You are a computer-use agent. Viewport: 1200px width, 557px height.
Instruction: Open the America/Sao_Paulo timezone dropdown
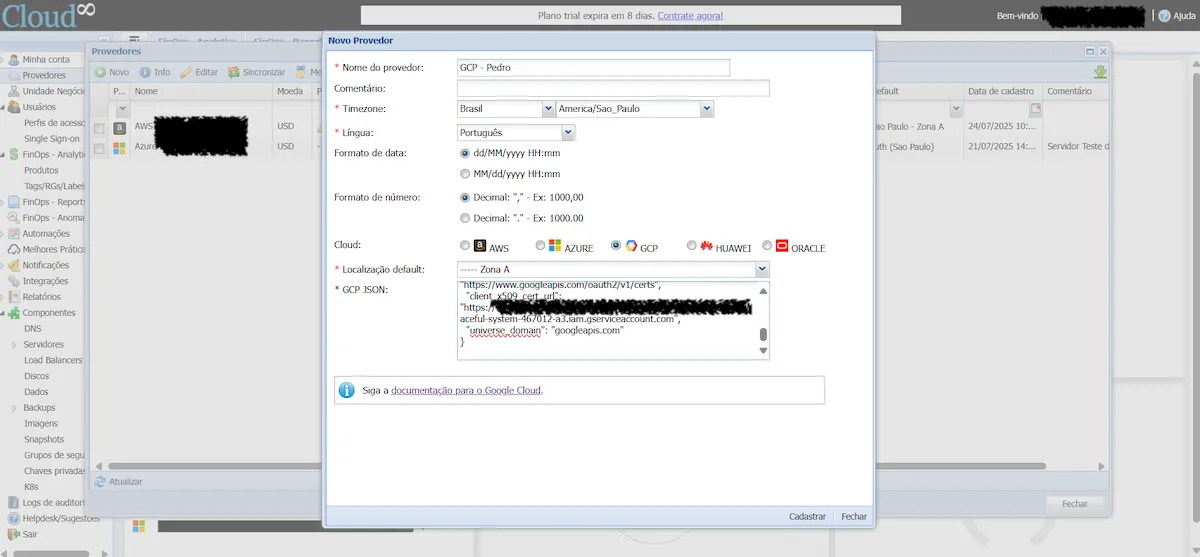click(707, 108)
